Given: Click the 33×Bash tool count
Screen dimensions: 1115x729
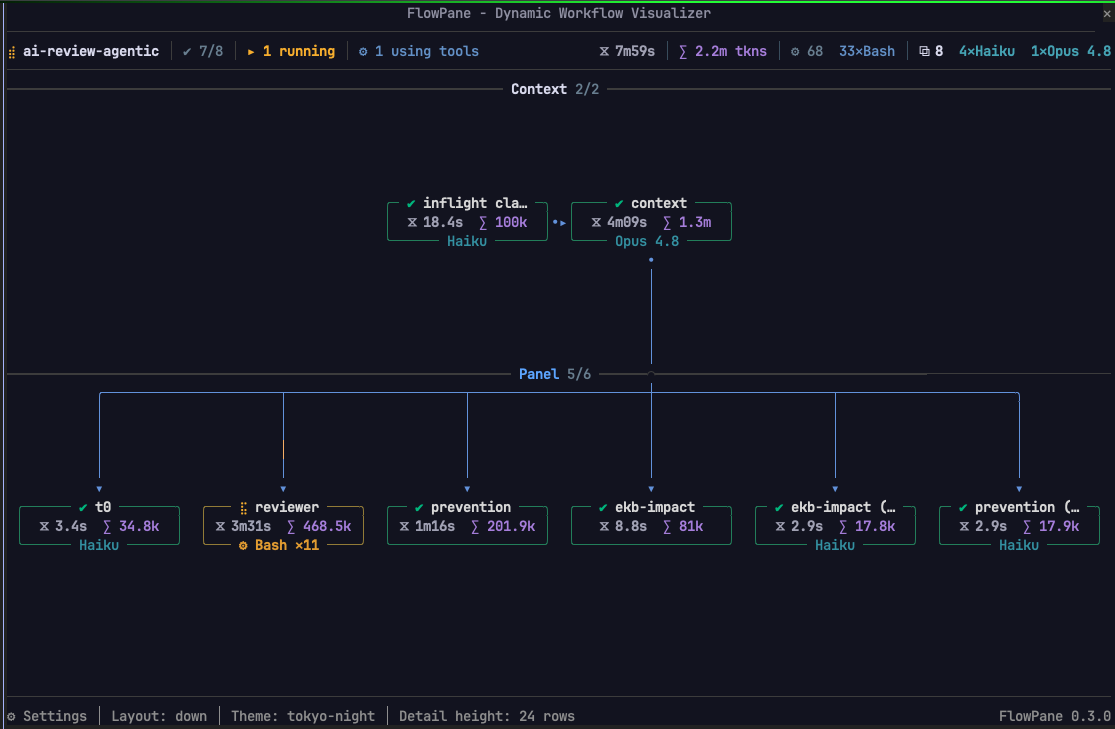Looking at the screenshot, I should [x=867, y=51].
